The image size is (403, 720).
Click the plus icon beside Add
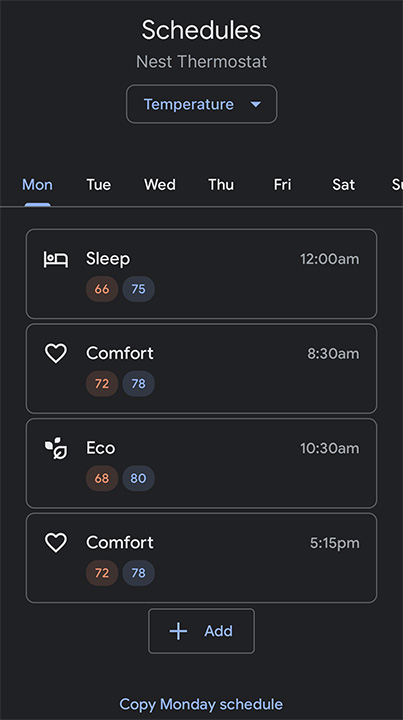tap(178, 631)
